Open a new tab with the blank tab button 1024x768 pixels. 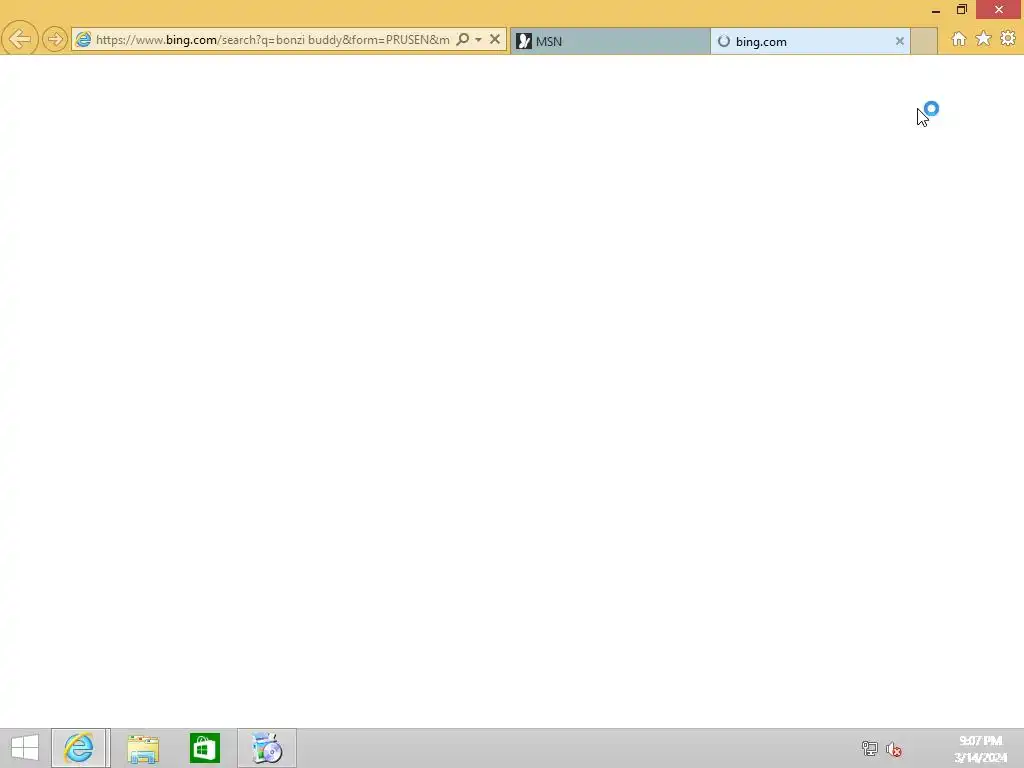(x=924, y=41)
